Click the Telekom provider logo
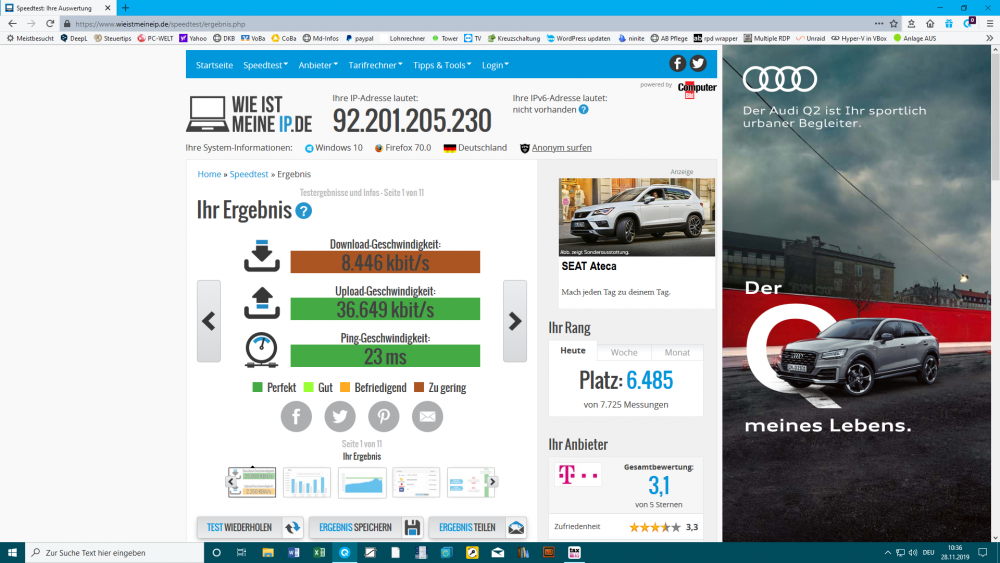Screen dimensions: 1000x563 (578, 474)
